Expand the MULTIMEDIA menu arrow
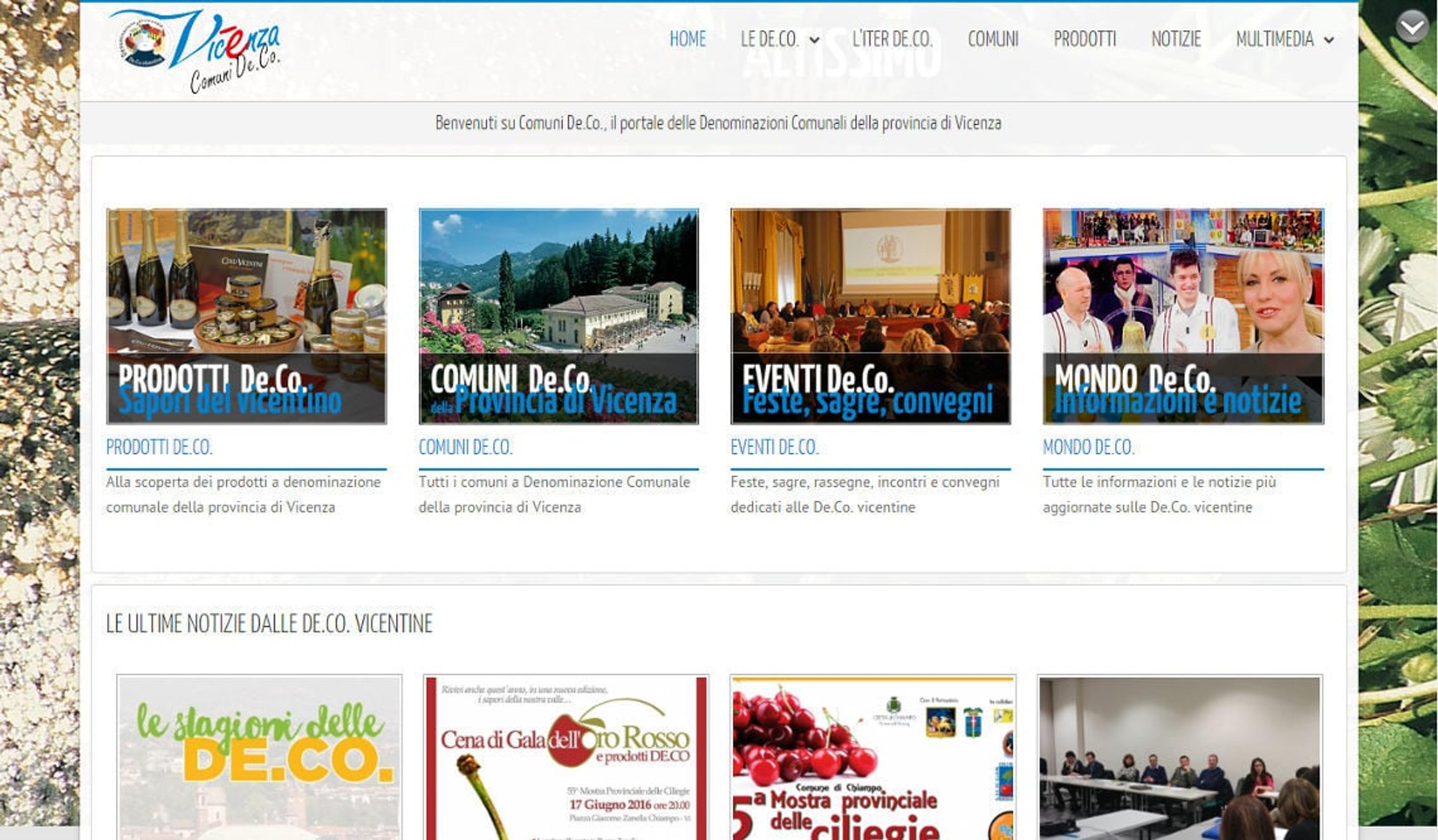Image resolution: width=1438 pixels, height=840 pixels. tap(1329, 40)
